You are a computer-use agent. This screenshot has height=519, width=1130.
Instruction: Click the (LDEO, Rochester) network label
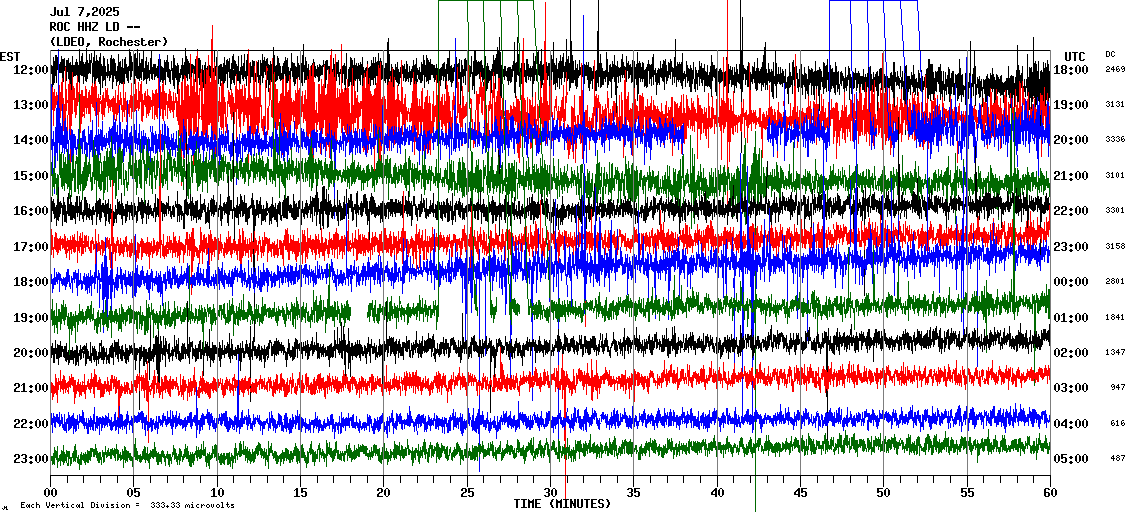[x=108, y=42]
